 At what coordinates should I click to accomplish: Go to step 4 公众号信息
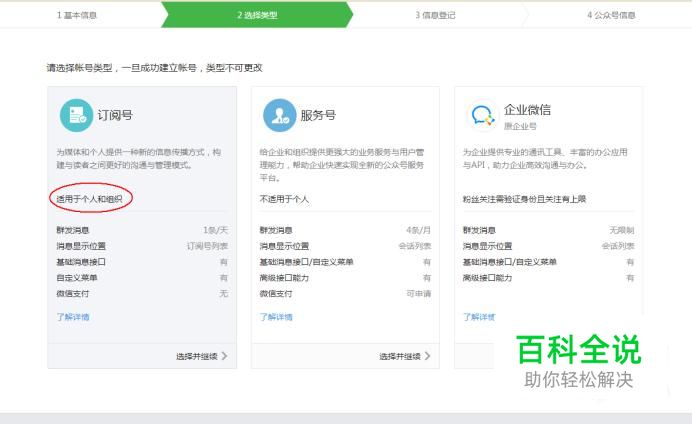[x=611, y=15]
